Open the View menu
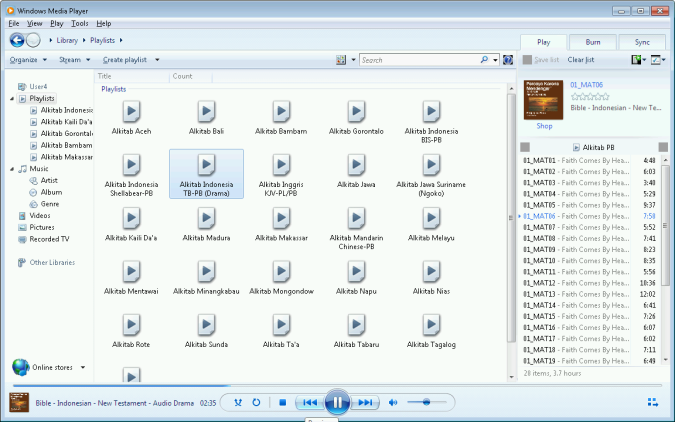Image resolution: width=675 pixels, height=422 pixels. (34, 23)
